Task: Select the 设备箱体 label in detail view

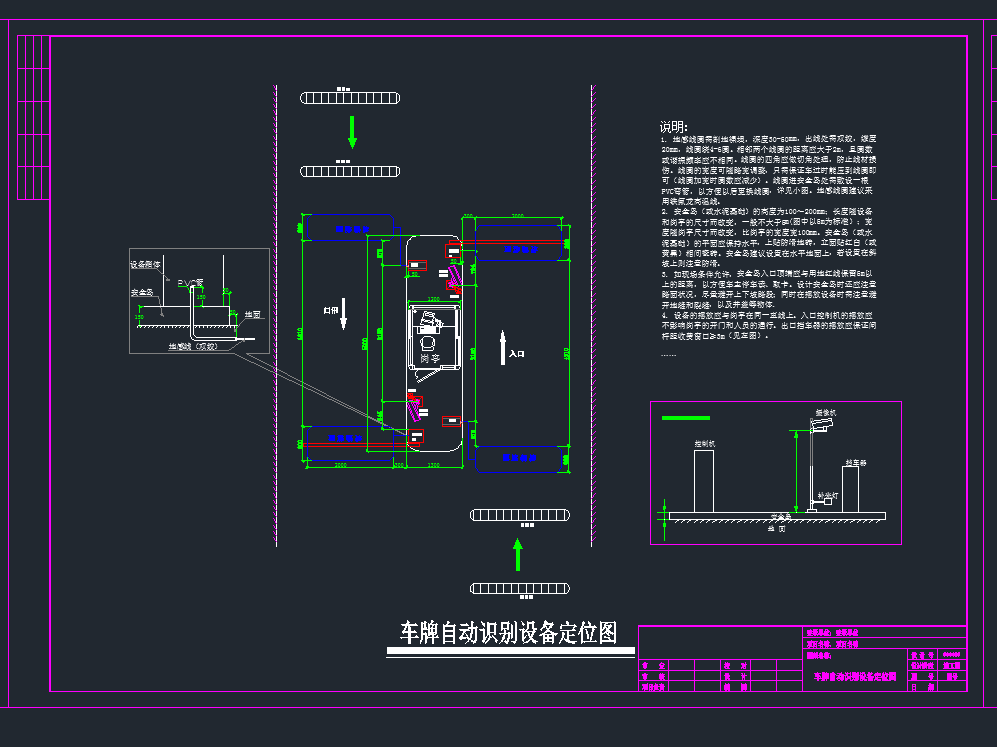Action: click(146, 265)
